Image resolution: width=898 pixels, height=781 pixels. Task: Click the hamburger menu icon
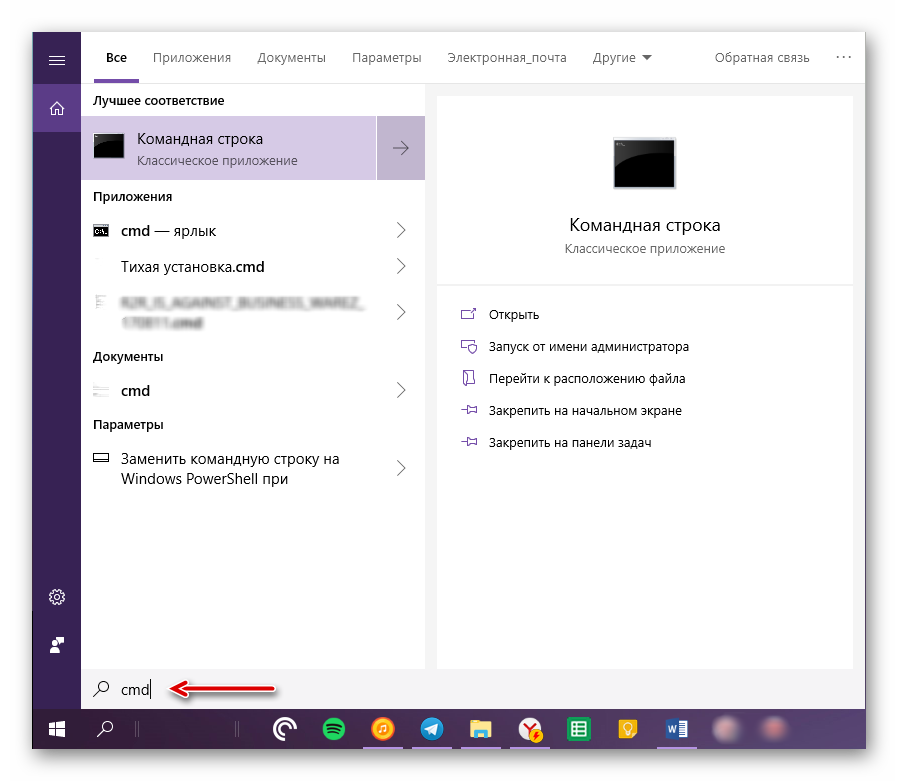click(x=57, y=60)
